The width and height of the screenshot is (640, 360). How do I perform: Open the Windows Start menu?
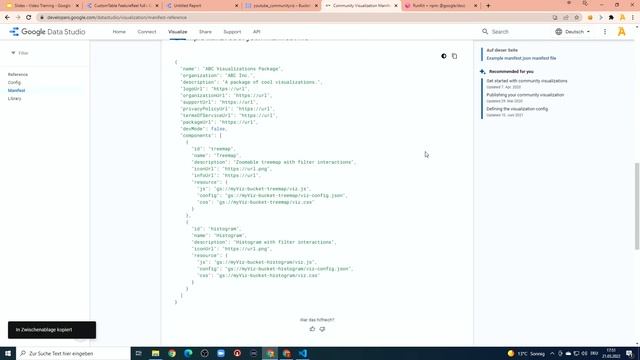tap(8, 353)
